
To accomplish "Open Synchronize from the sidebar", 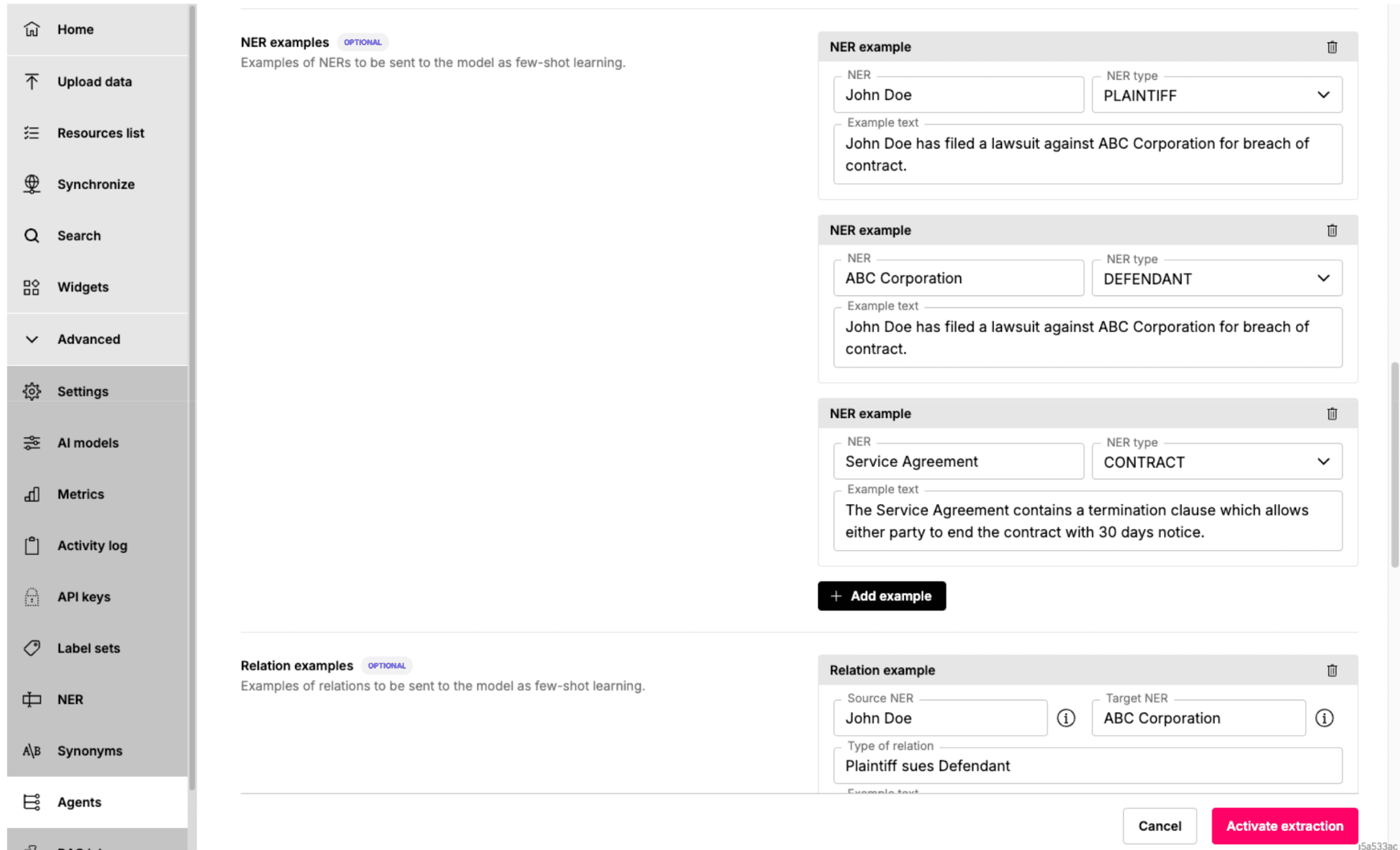I will (95, 184).
